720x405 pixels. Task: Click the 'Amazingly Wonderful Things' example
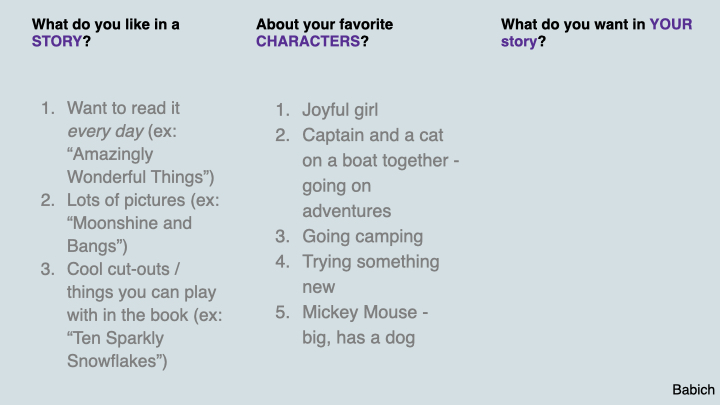point(141,166)
